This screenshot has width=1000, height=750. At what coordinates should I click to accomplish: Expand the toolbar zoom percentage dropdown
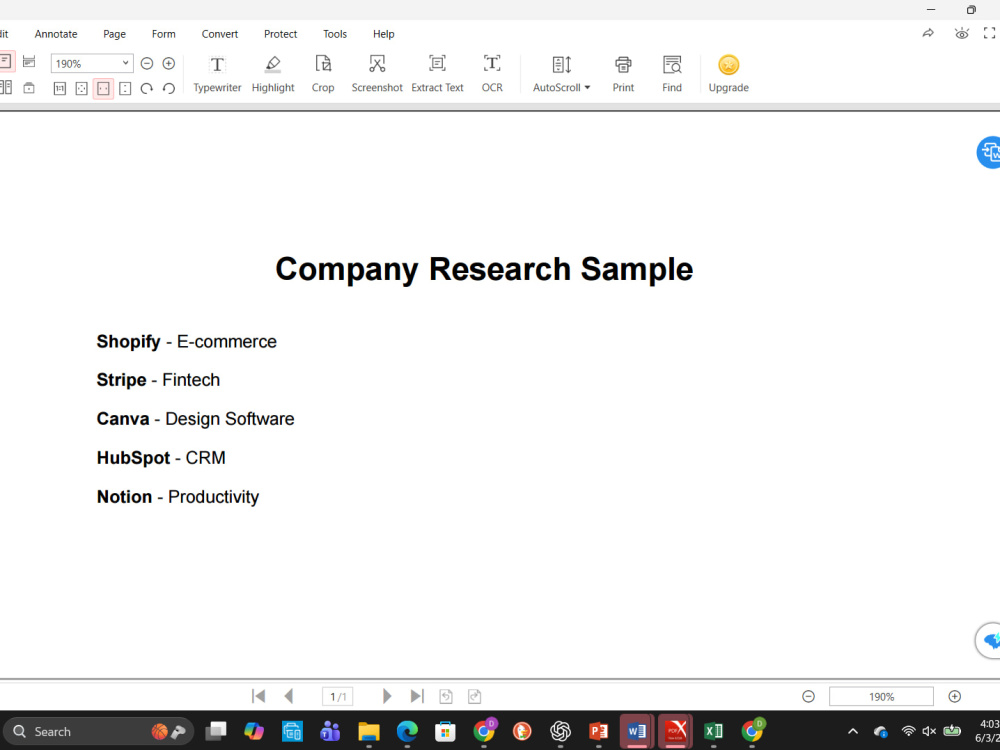[126, 63]
